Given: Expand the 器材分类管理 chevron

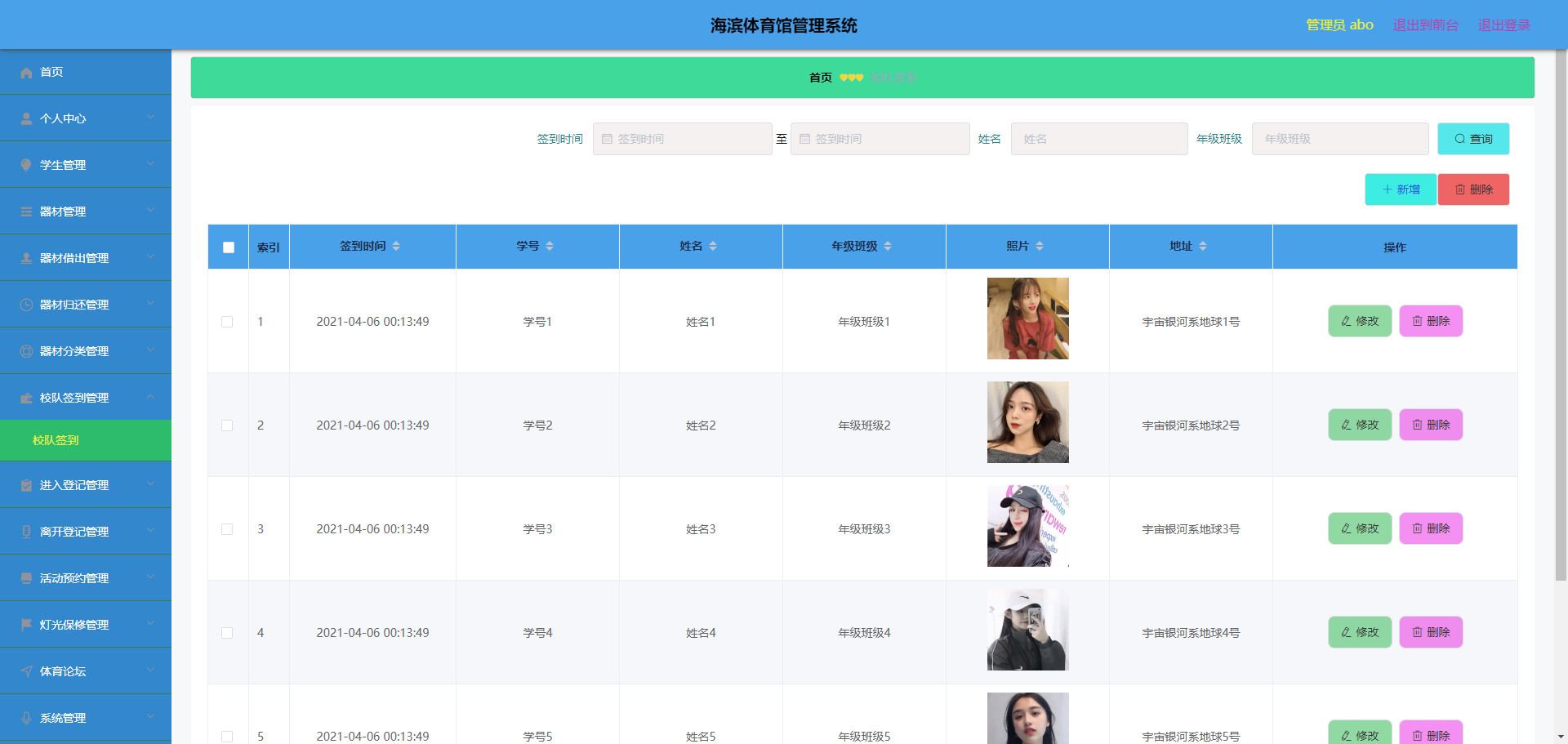Looking at the screenshot, I should click(x=151, y=350).
